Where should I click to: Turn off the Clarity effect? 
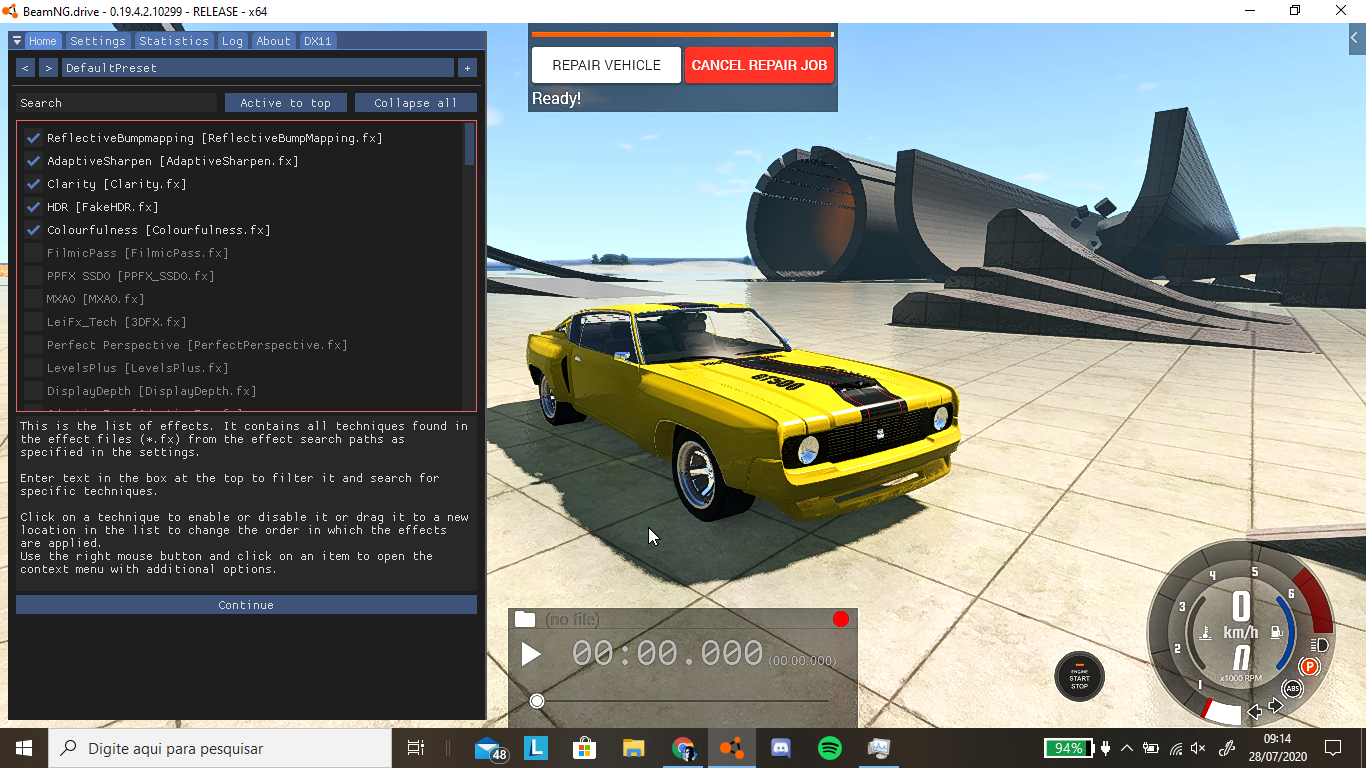(33, 184)
